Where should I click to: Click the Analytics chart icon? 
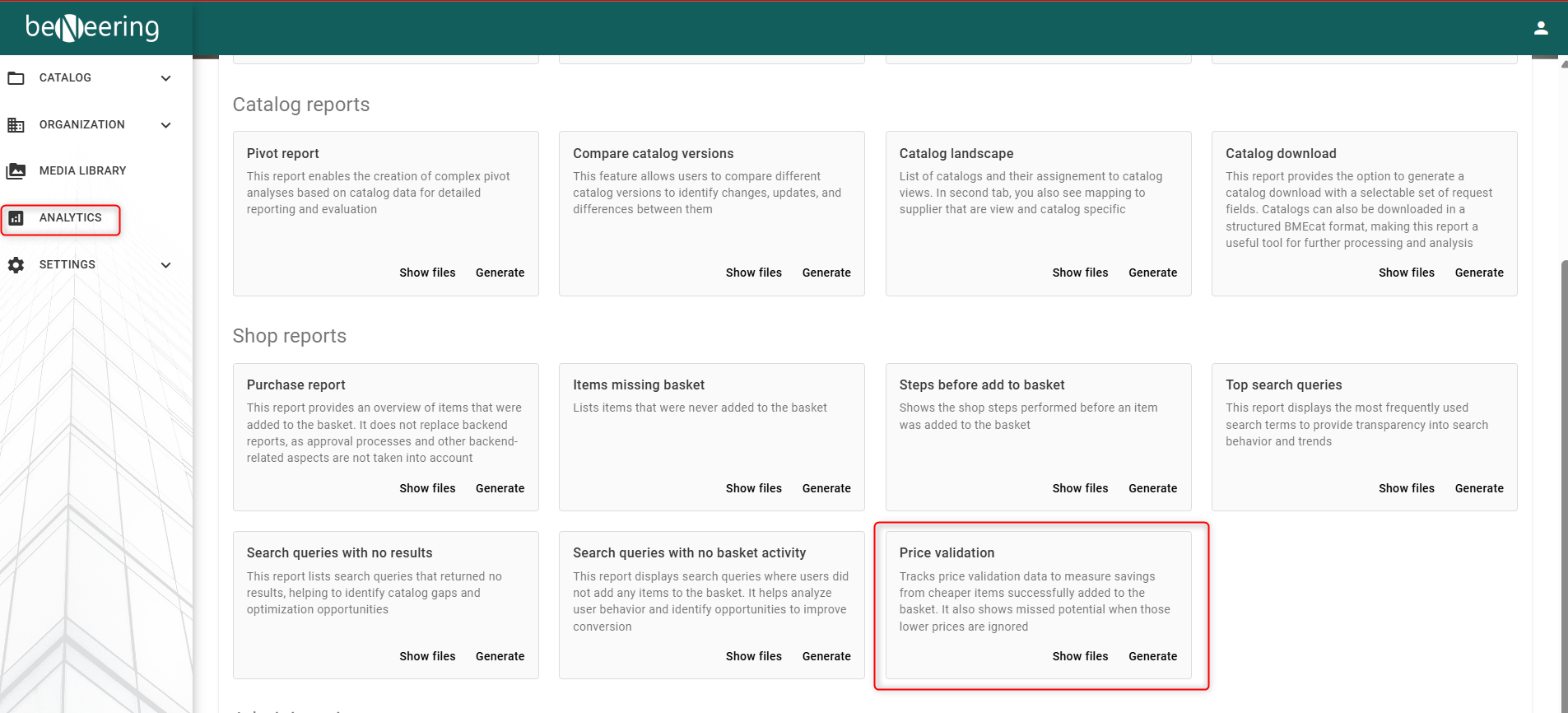[16, 218]
